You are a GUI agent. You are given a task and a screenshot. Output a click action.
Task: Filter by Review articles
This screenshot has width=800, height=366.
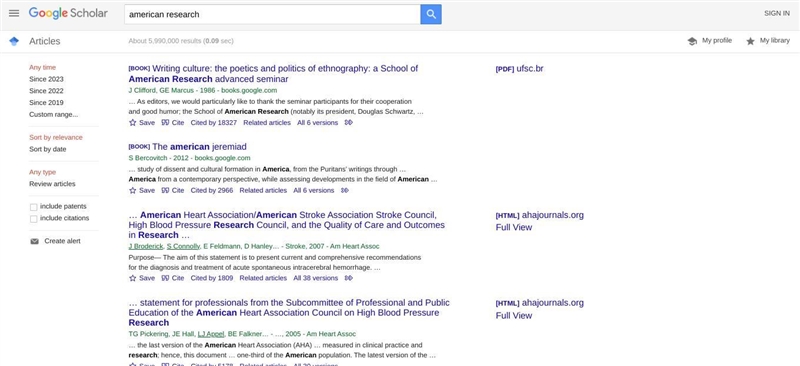point(52,184)
